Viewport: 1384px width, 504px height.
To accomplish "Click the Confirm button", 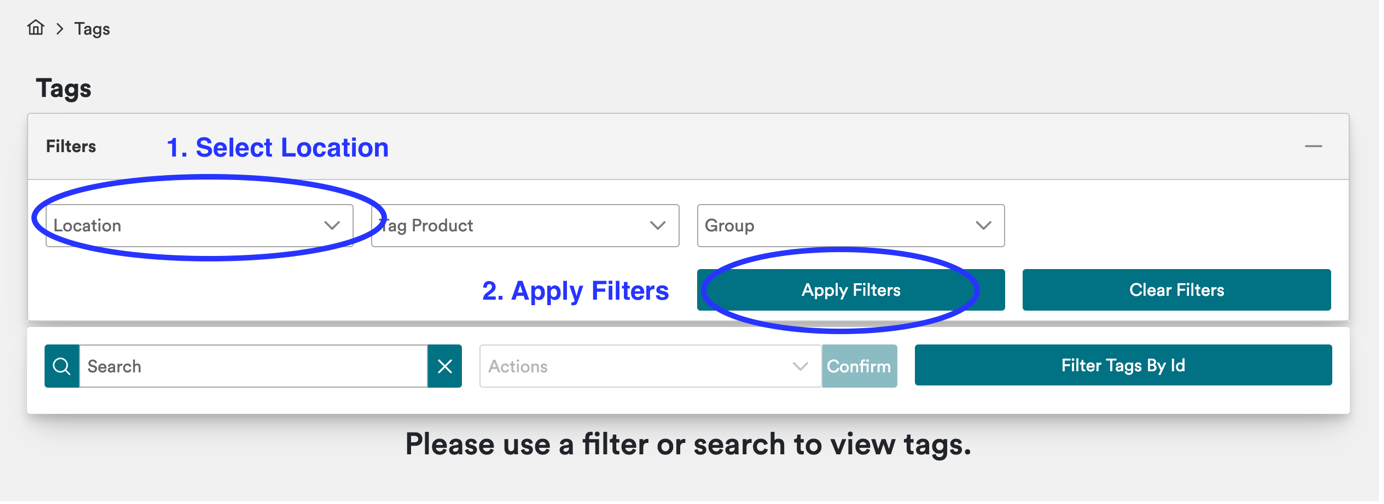I will pos(859,367).
